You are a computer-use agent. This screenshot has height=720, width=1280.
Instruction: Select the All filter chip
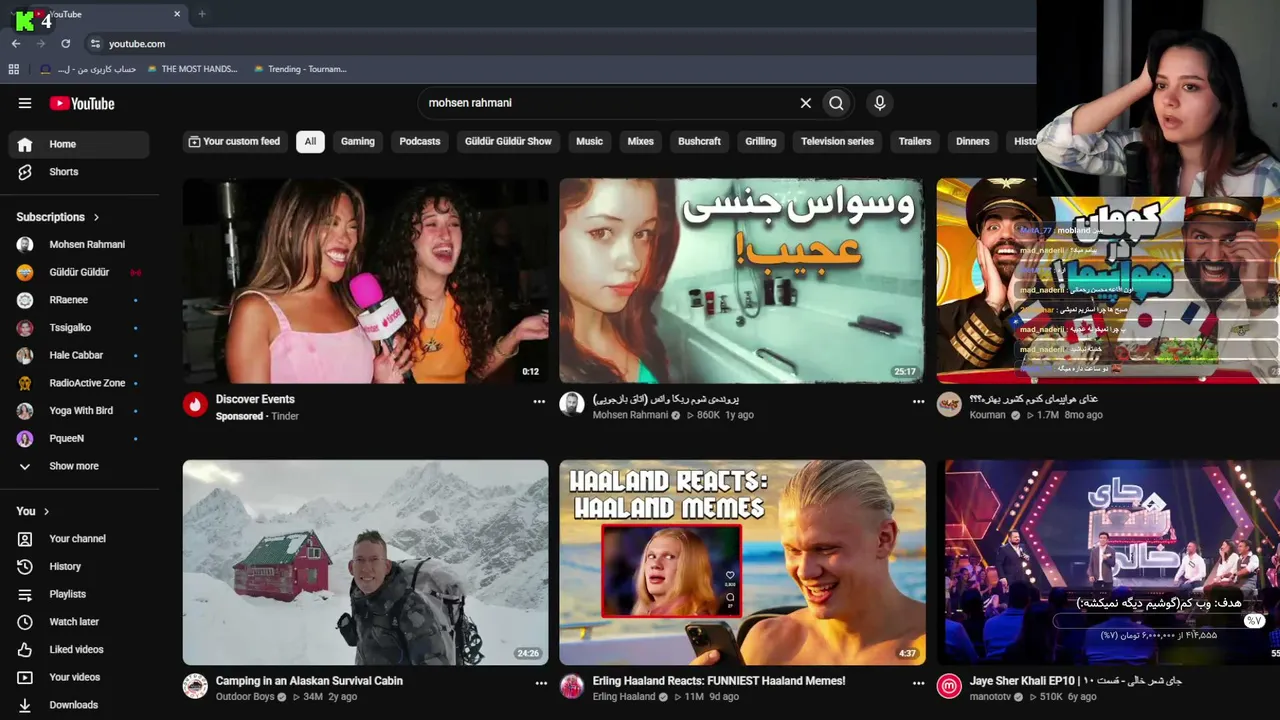[310, 141]
